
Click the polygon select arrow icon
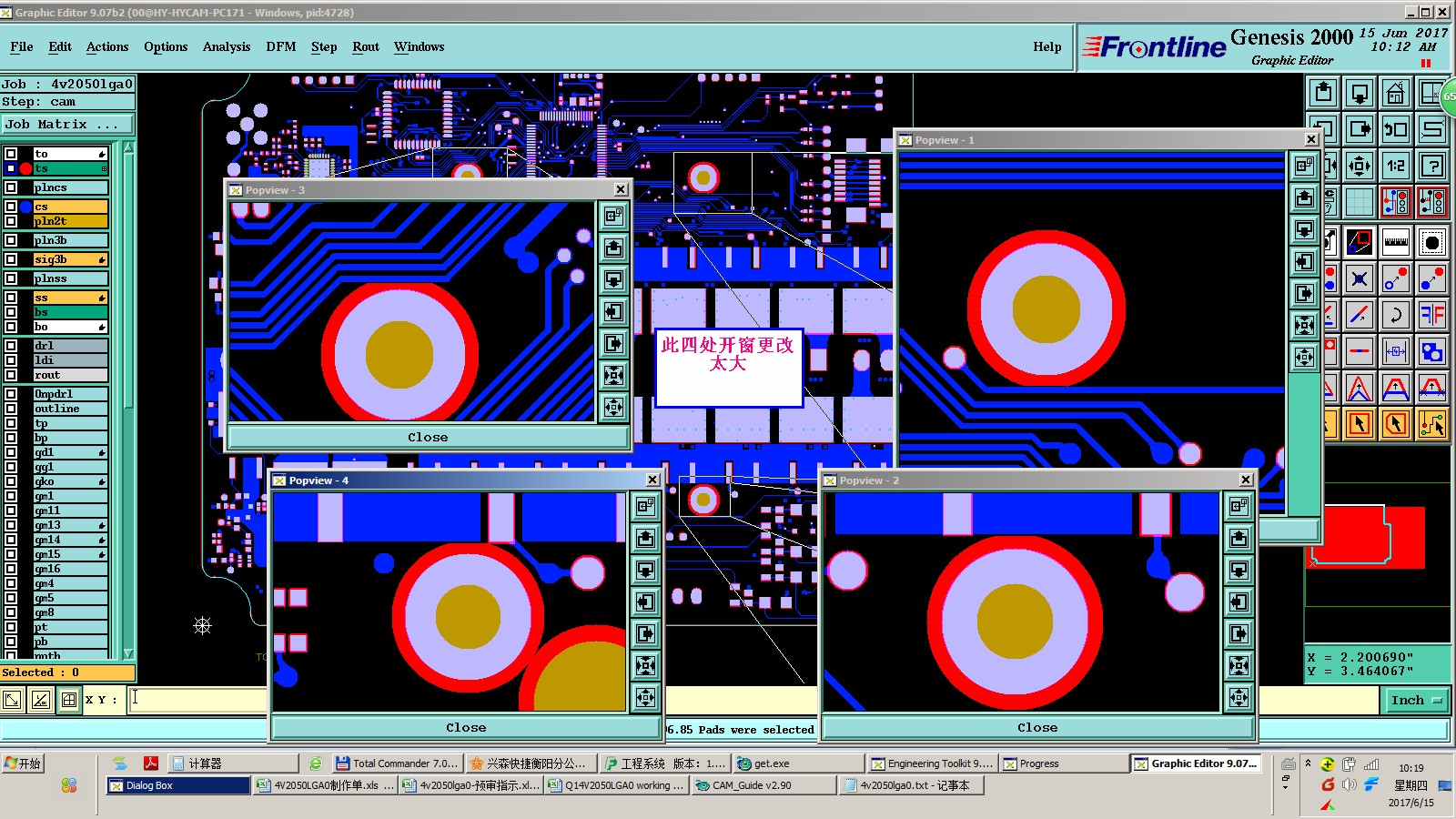pyautogui.click(x=1395, y=423)
